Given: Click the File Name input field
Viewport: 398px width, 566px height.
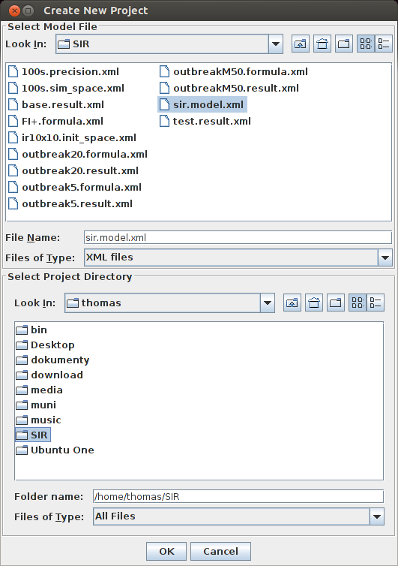Looking at the screenshot, I should coord(238,238).
